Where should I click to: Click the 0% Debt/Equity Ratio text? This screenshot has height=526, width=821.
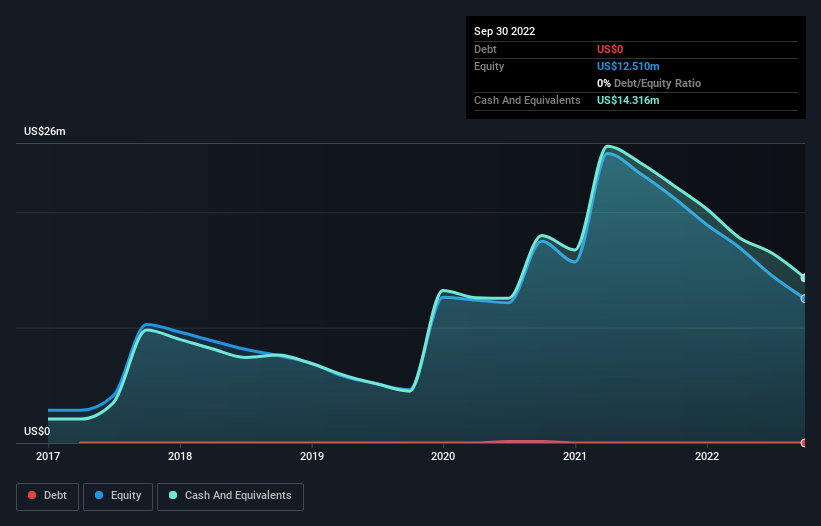(x=649, y=83)
